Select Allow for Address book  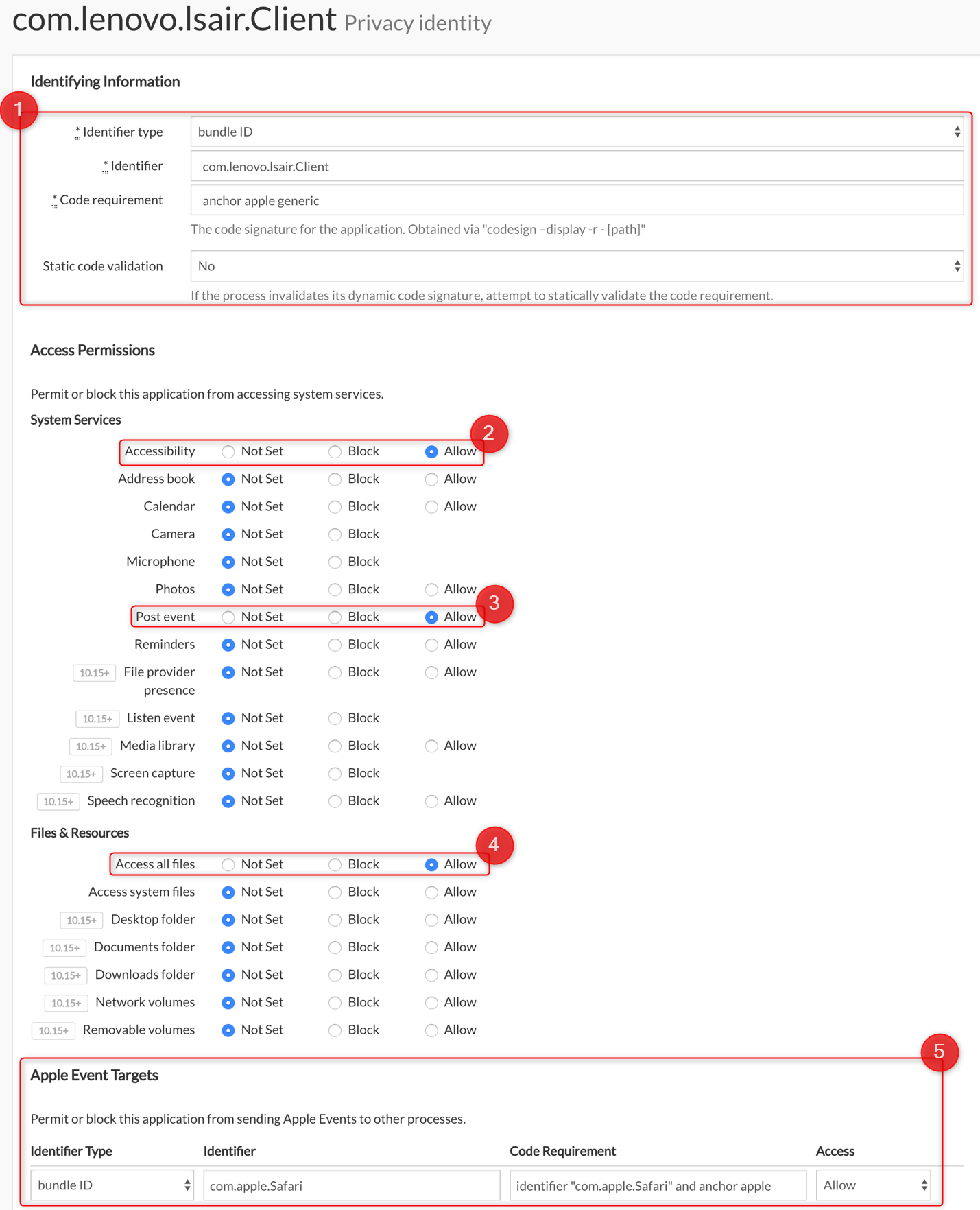click(x=431, y=479)
